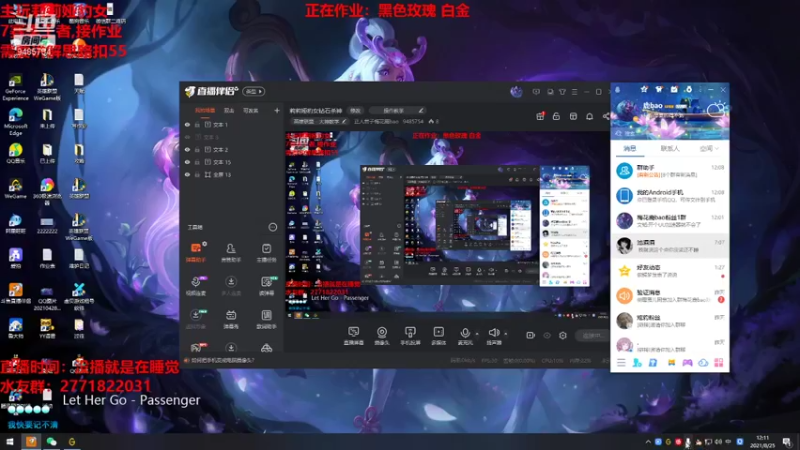800x450 pixels.
Task: Open the 2222222 desktop item
Action: tap(47, 224)
